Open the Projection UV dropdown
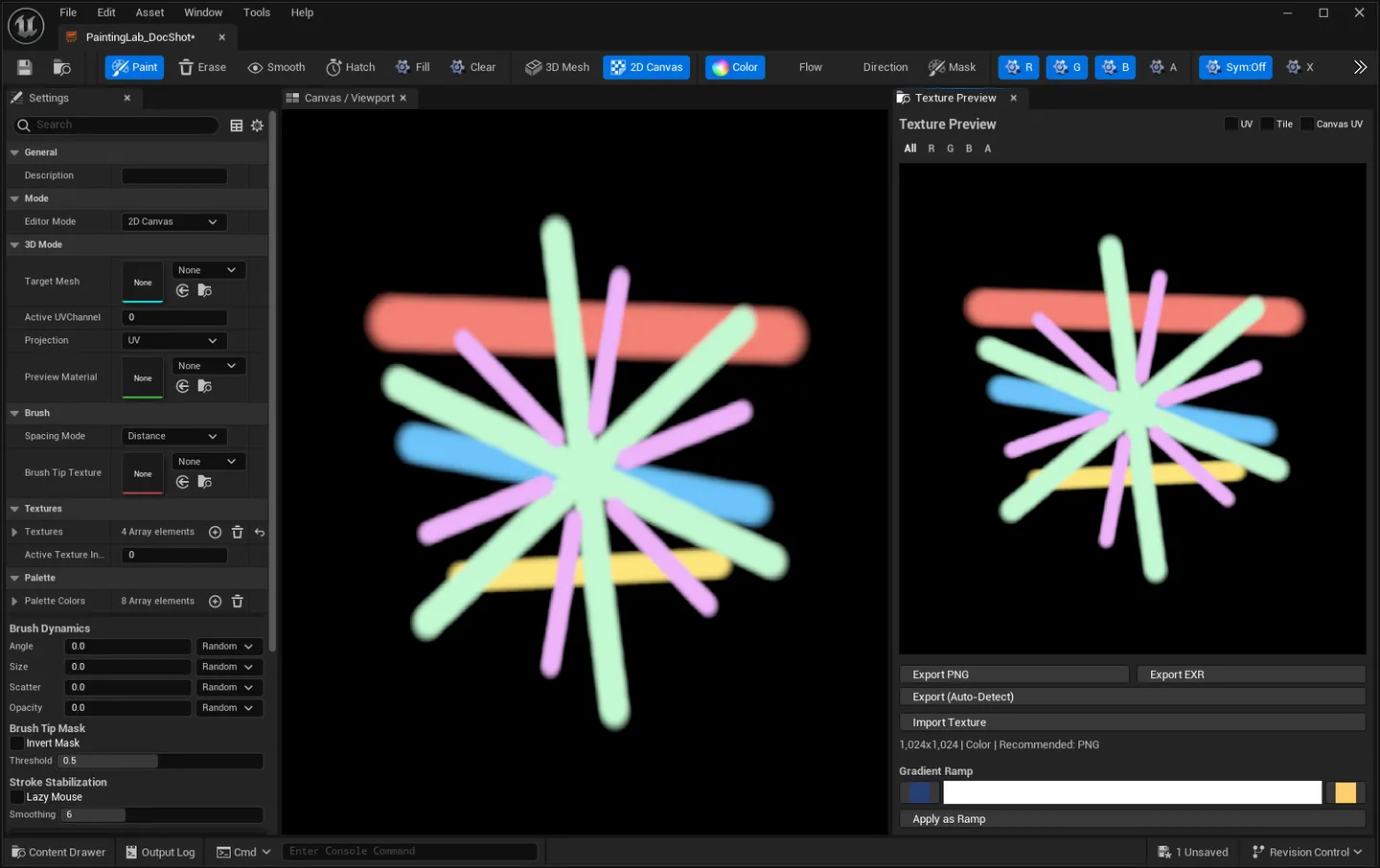The image size is (1380, 868). pos(174,340)
